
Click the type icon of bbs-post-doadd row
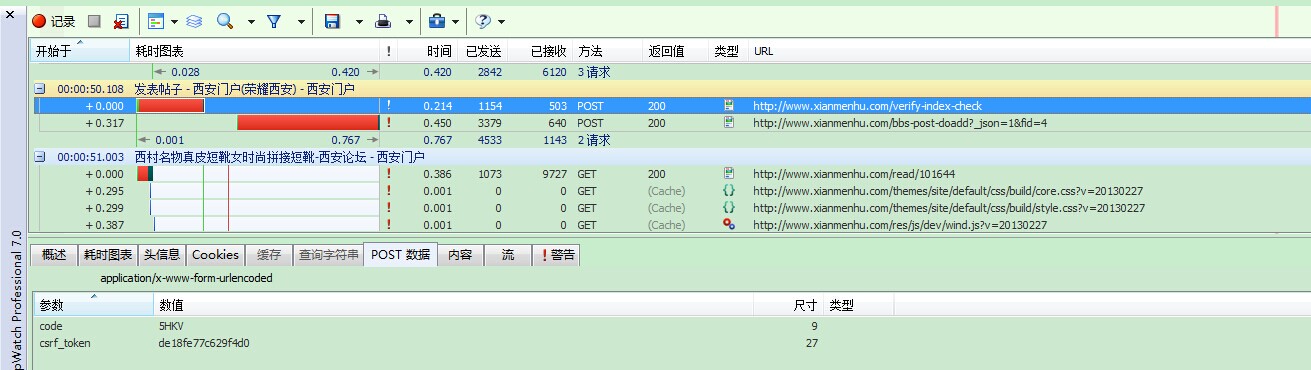coord(729,122)
